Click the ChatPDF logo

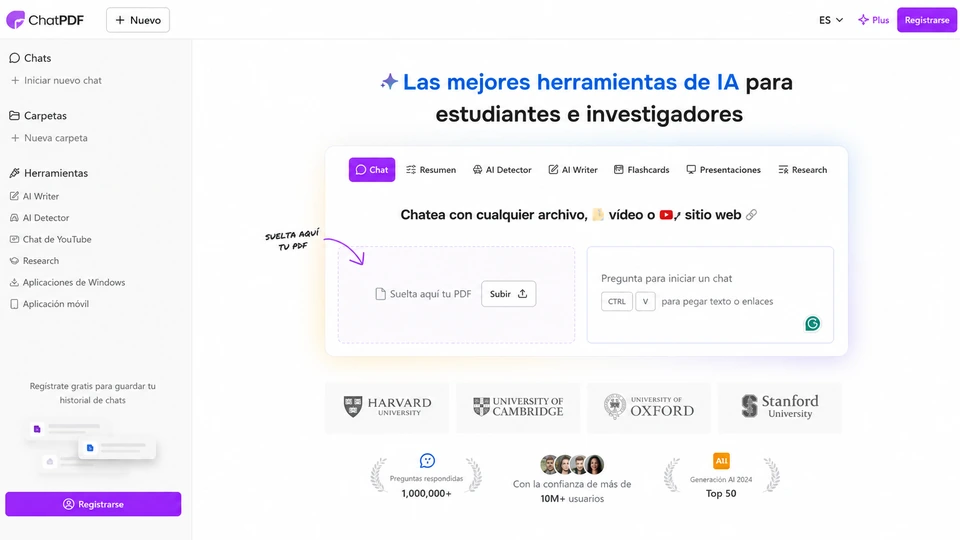pyautogui.click(x=45, y=20)
